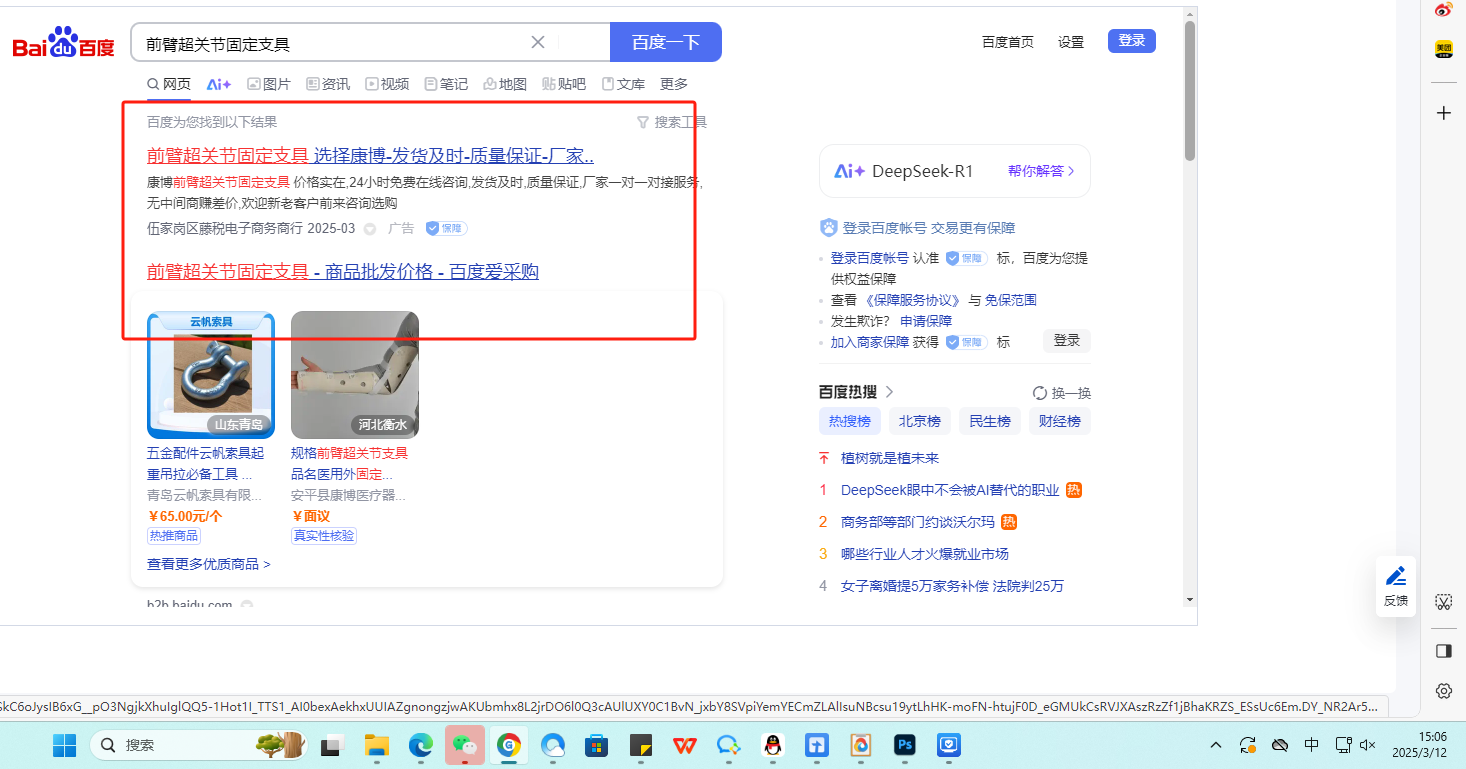Open the 《保障服务协议》 link

[913, 300]
